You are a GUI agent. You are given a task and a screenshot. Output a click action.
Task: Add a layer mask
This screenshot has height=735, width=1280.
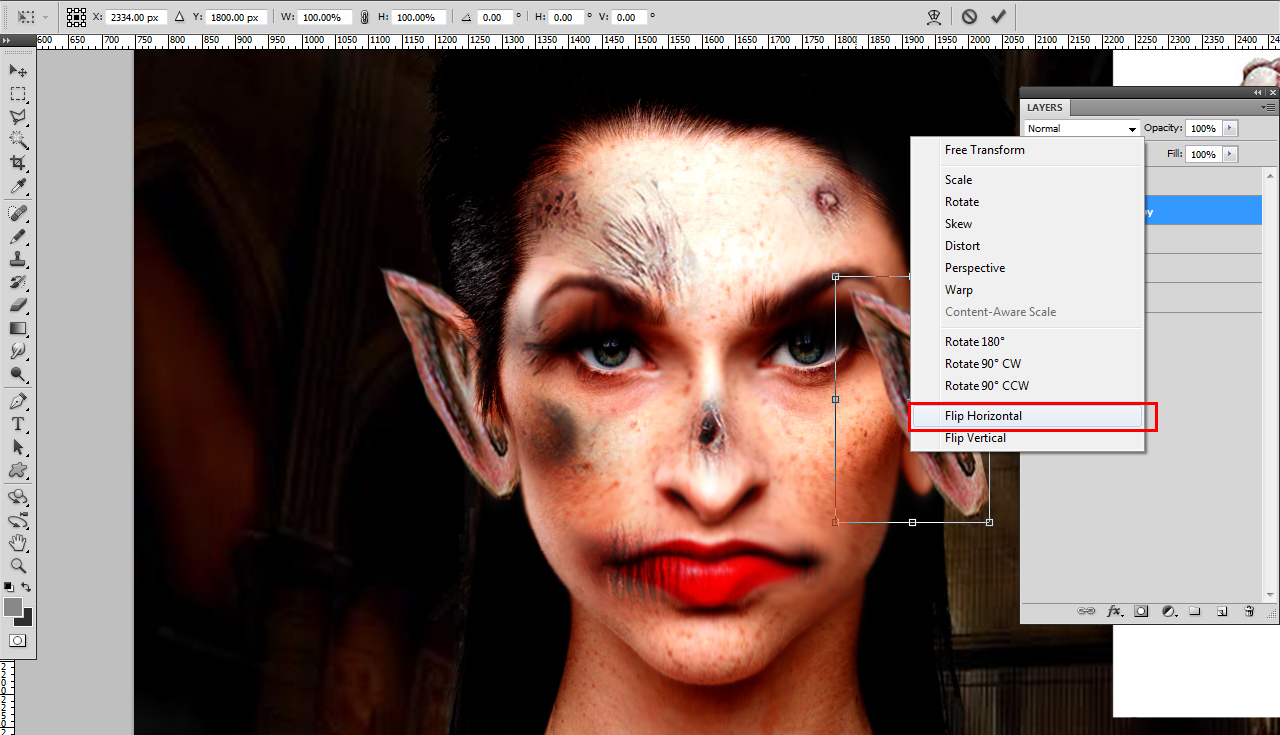click(1141, 610)
